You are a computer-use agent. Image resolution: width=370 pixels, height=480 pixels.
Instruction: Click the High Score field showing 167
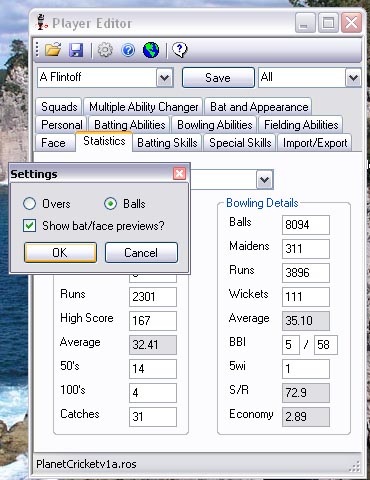(x=153, y=321)
